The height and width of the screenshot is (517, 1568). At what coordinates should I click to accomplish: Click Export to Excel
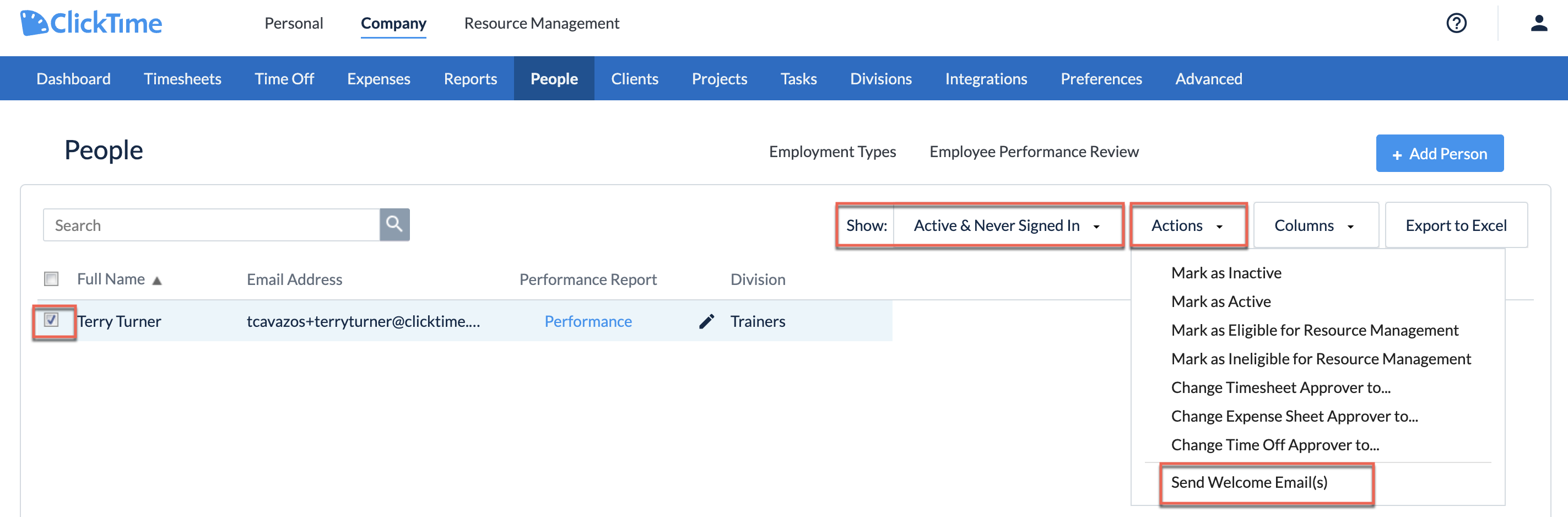click(x=1456, y=225)
